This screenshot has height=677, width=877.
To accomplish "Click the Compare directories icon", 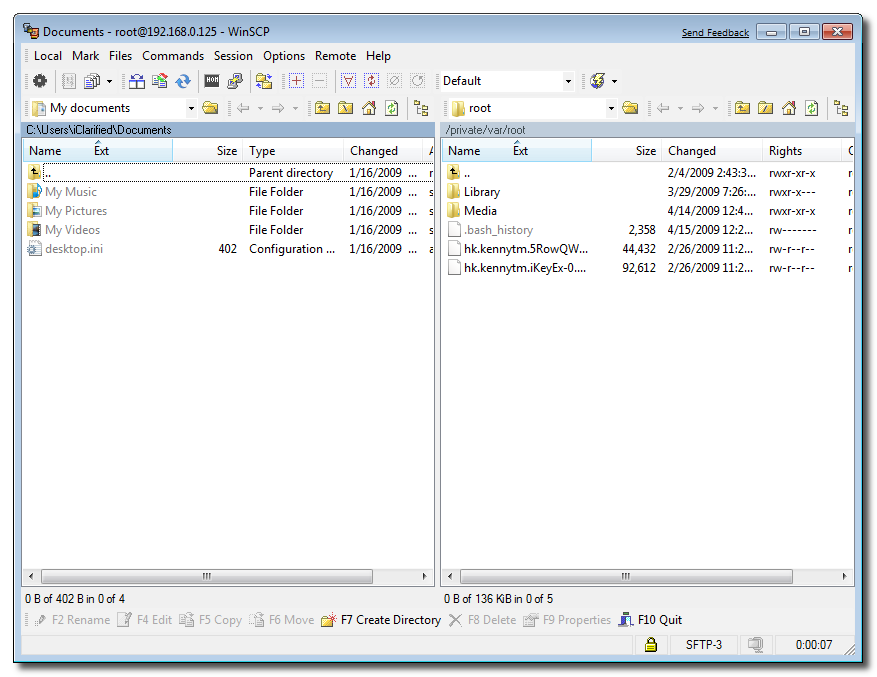I will 136,81.
